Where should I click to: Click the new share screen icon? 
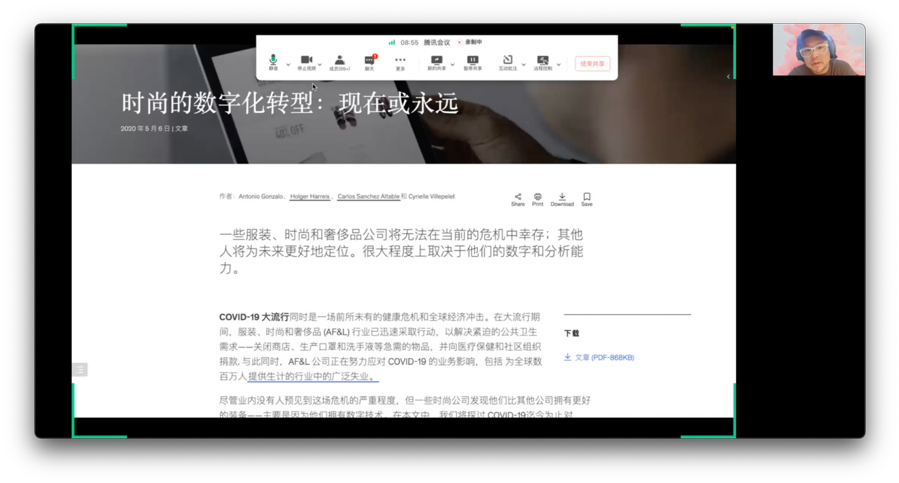click(x=437, y=62)
